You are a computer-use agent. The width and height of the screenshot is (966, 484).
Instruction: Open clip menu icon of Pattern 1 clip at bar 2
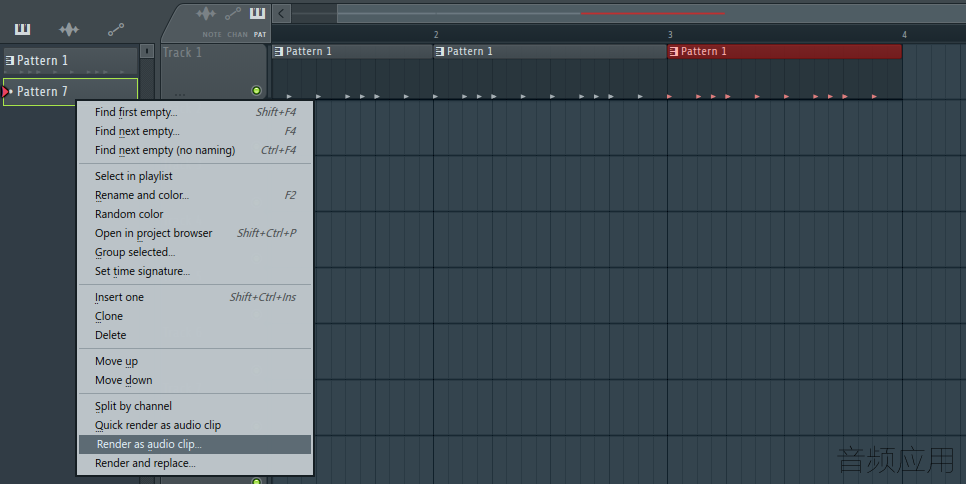[439, 52]
